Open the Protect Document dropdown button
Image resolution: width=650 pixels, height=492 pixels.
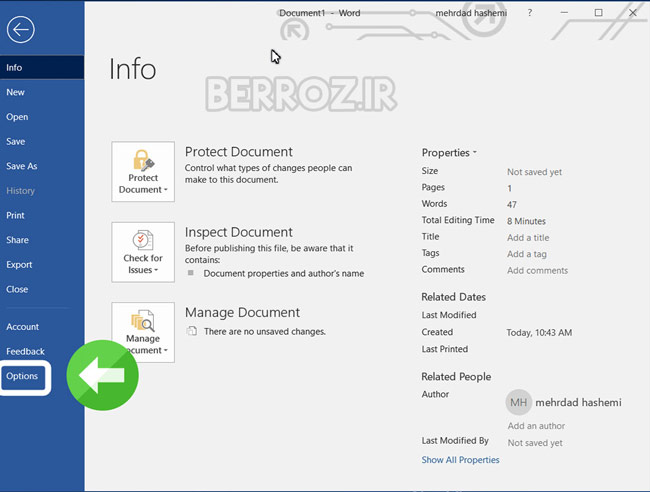143,172
